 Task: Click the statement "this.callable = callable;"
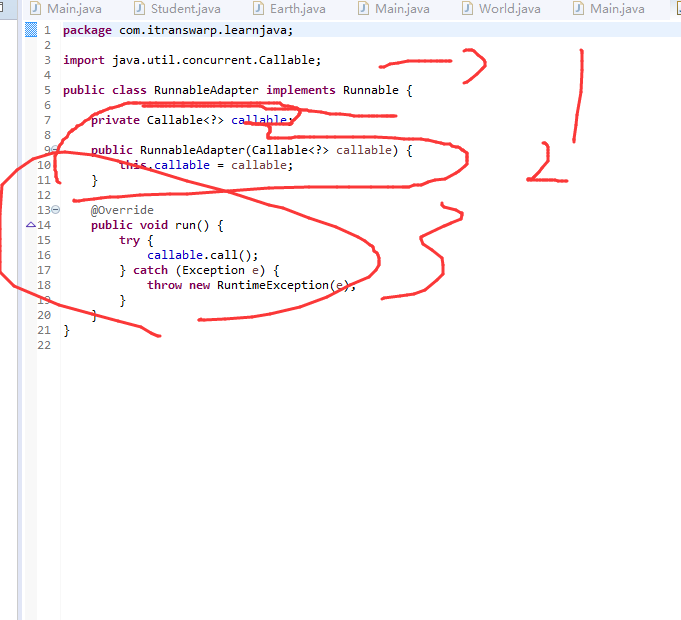click(206, 165)
